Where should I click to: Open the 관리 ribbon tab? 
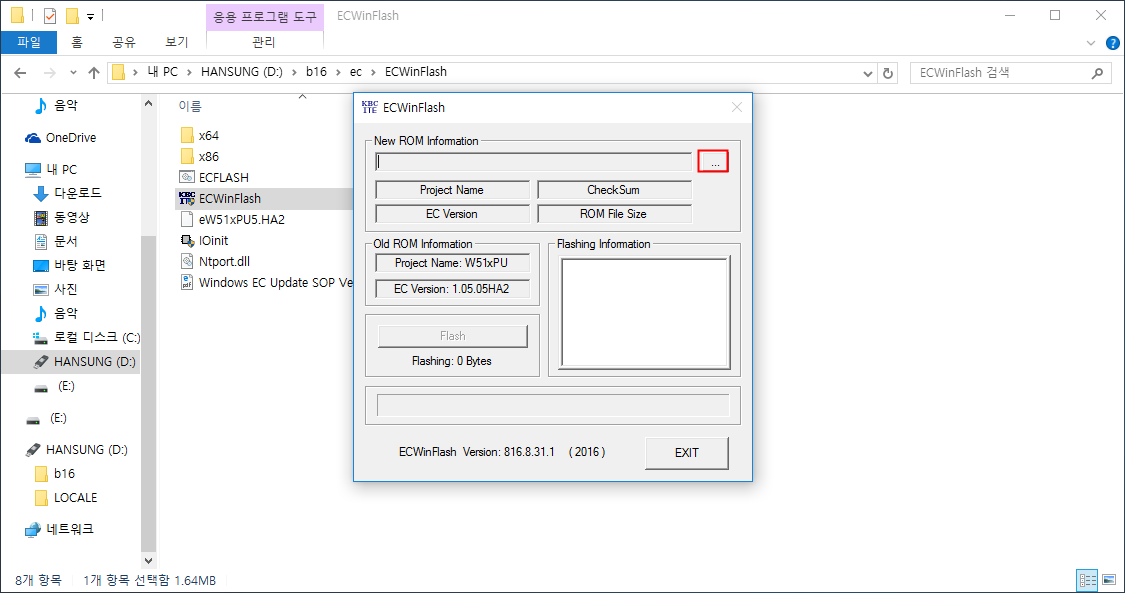coord(264,42)
